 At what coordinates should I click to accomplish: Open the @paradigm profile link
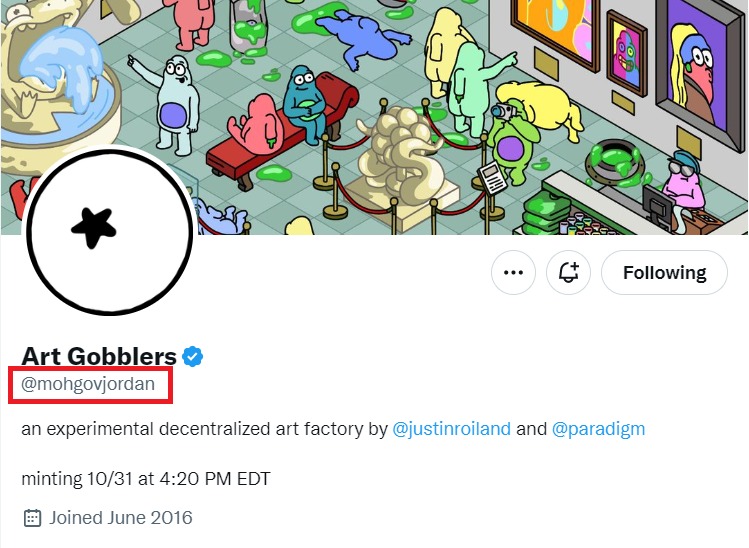coord(598,429)
